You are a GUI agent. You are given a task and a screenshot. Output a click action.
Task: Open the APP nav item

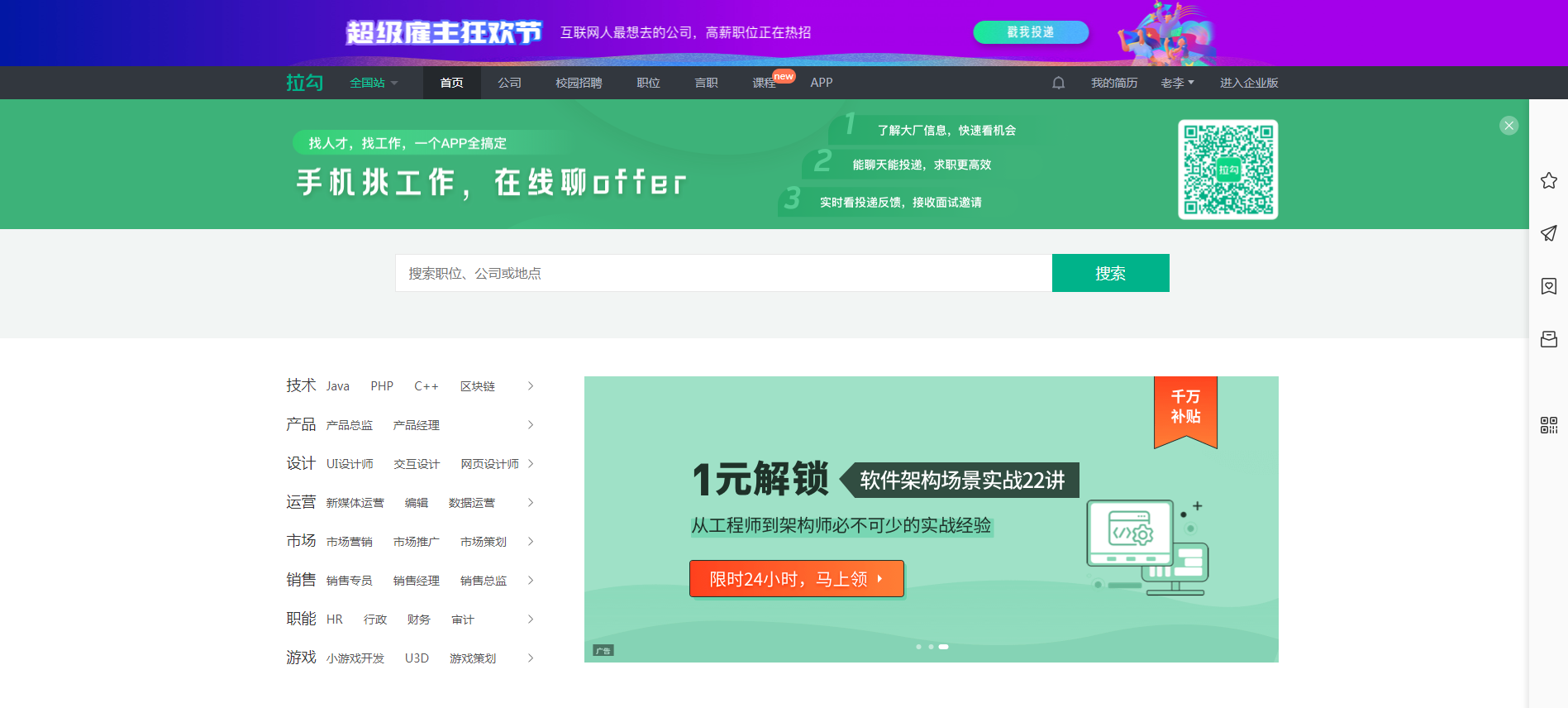pos(822,83)
